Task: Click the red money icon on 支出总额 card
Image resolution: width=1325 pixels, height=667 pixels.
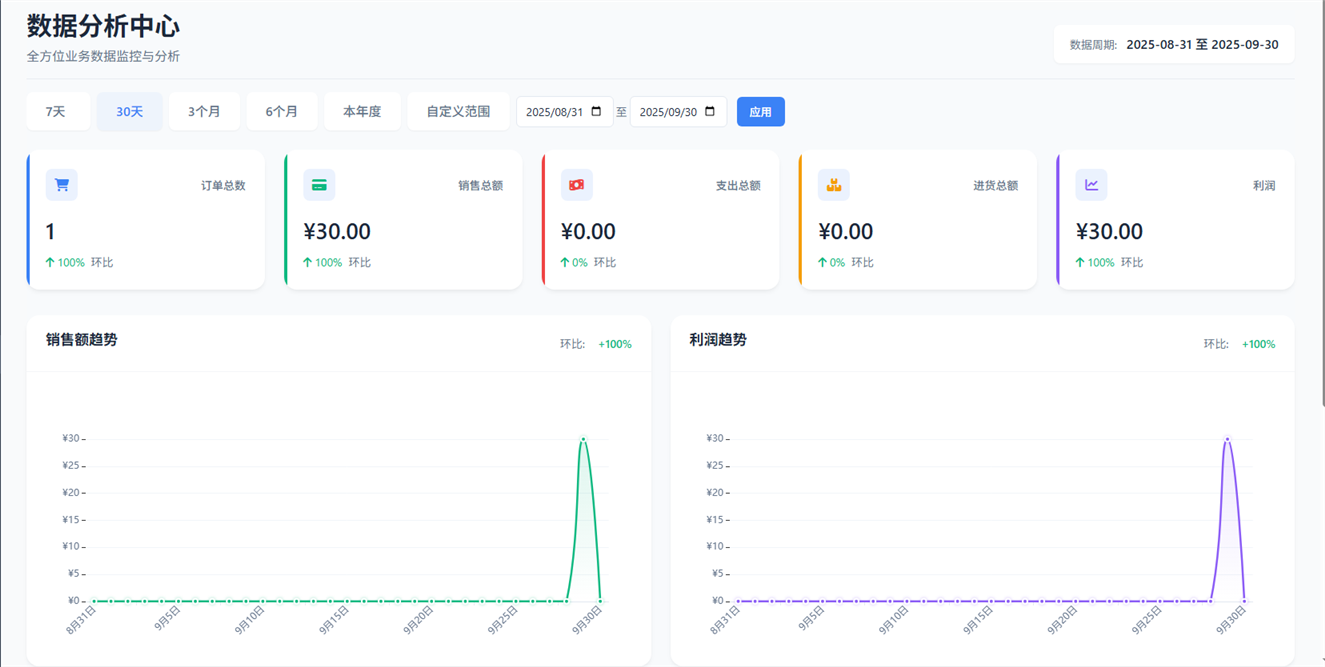Action: [x=576, y=185]
